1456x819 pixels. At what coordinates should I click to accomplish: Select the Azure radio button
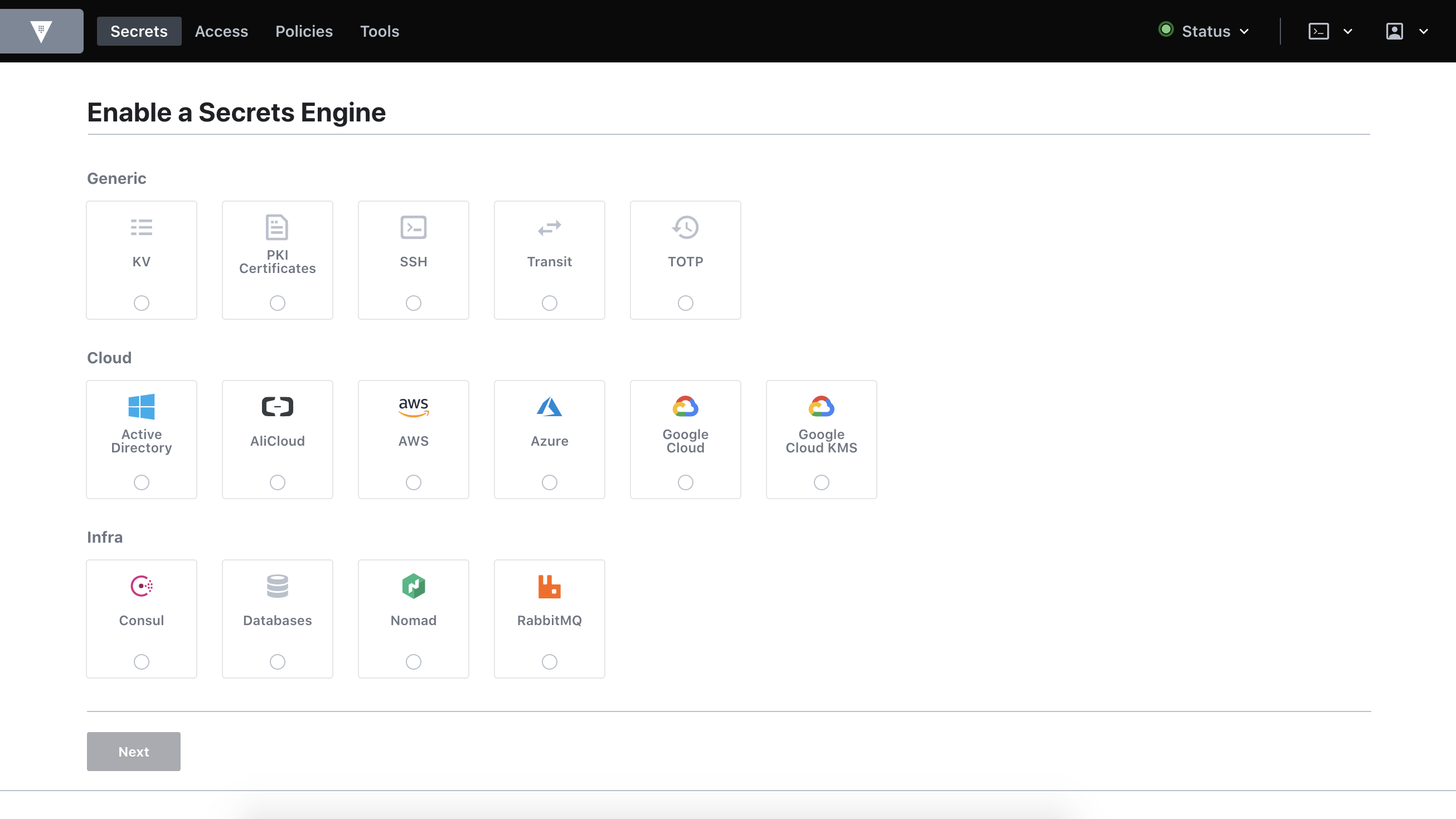549,482
